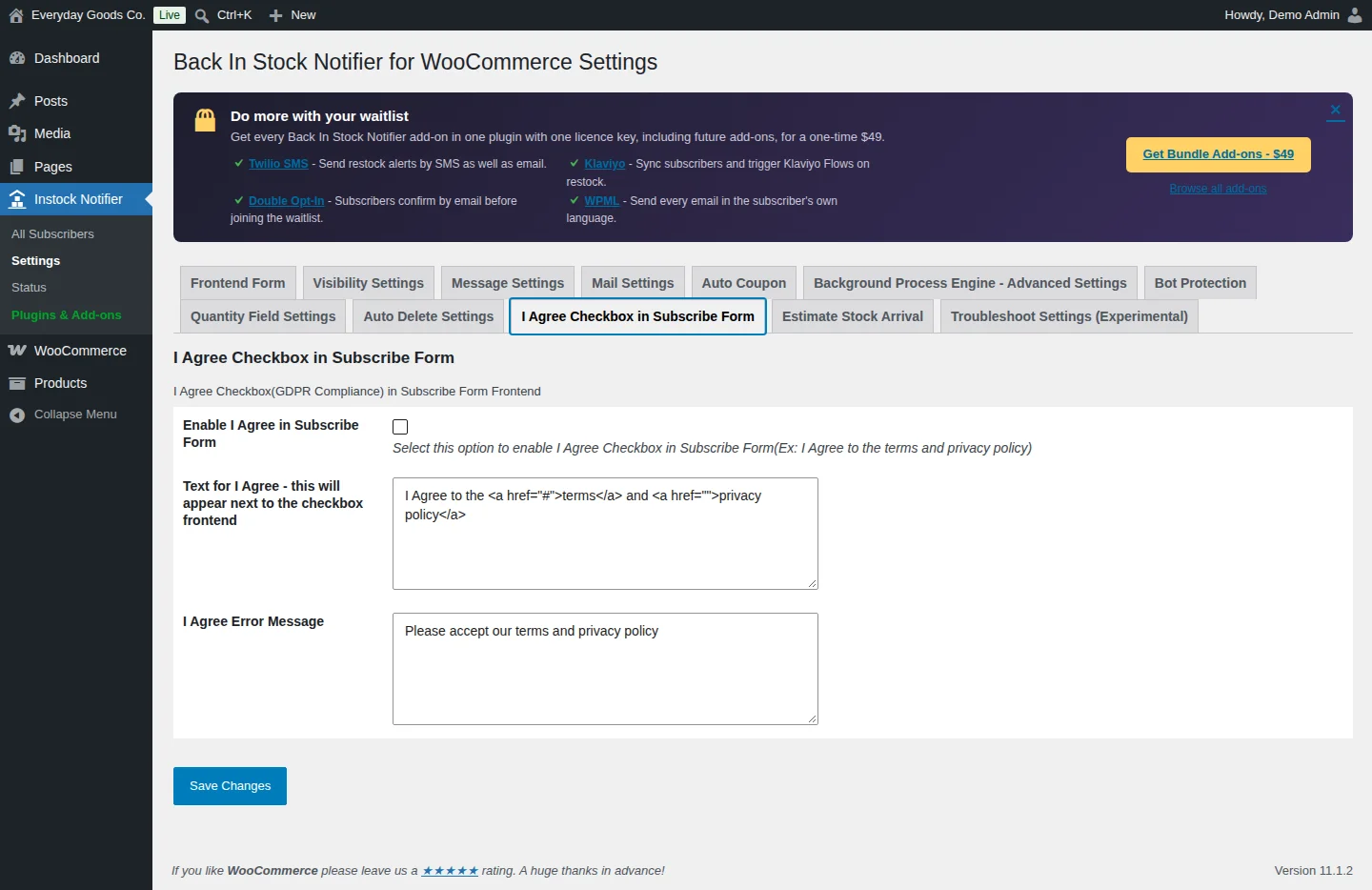1372x890 pixels.
Task: Click the WooCommerce logo icon
Action: (17, 351)
